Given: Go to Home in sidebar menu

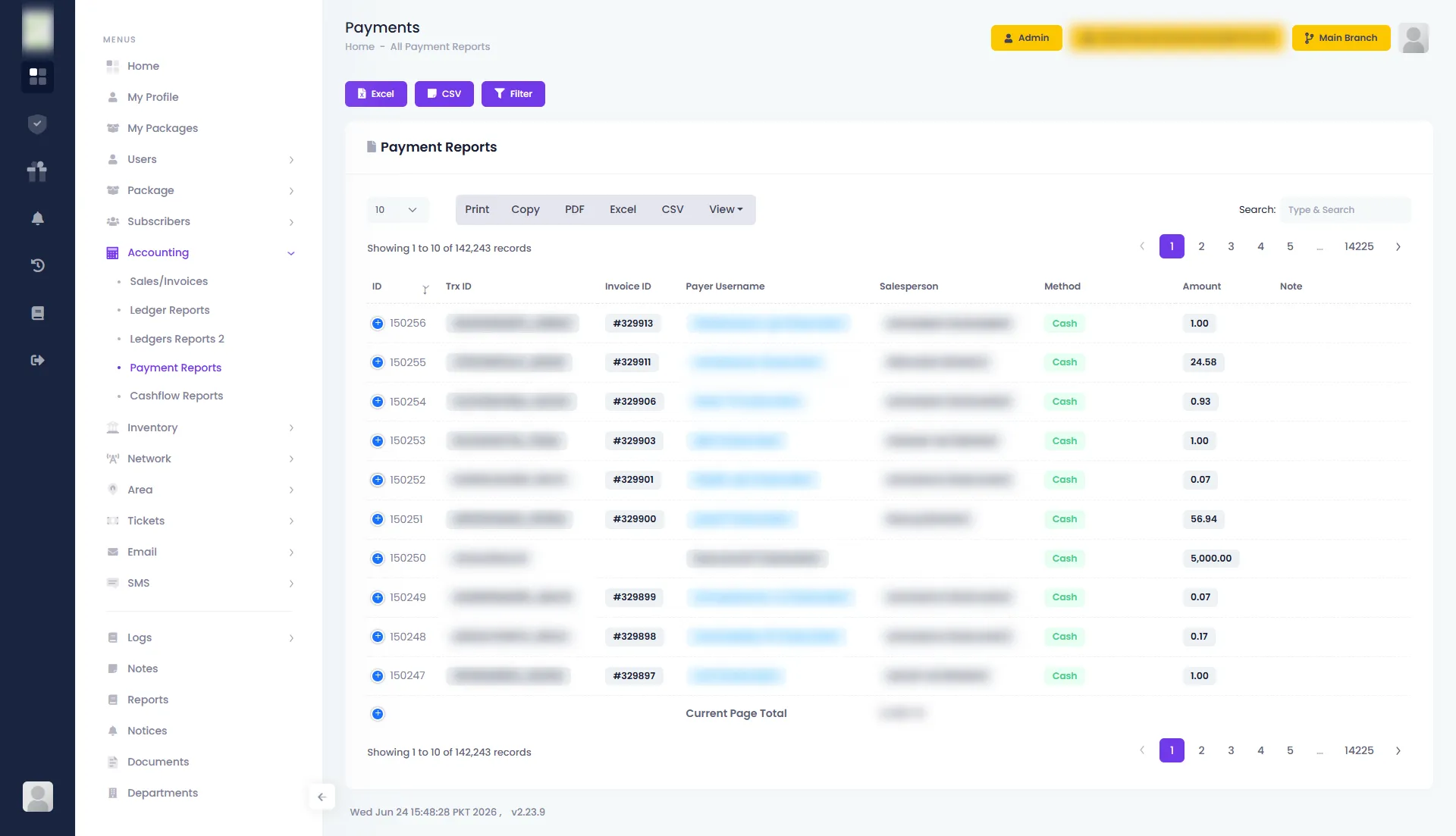Looking at the screenshot, I should [143, 67].
